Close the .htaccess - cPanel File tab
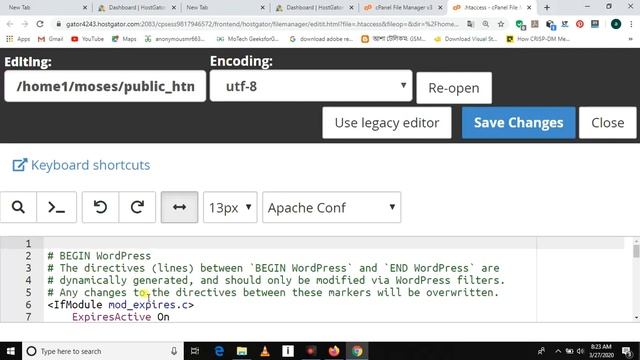 coord(529,7)
